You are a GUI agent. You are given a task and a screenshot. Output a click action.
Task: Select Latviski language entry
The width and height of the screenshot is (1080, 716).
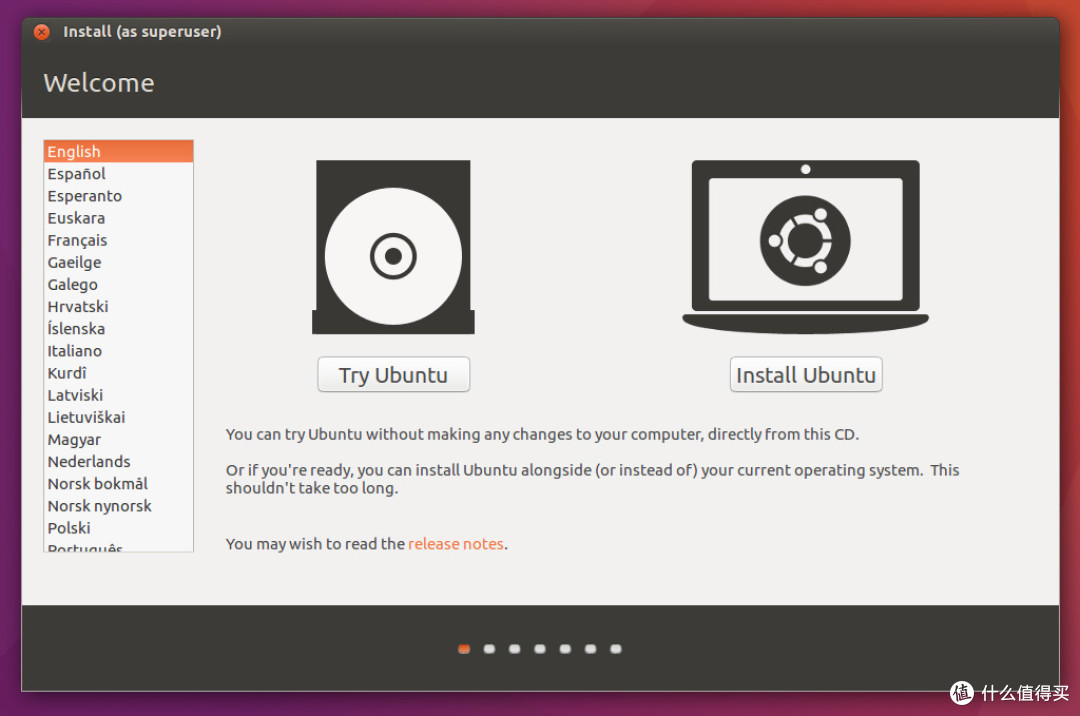[118, 395]
